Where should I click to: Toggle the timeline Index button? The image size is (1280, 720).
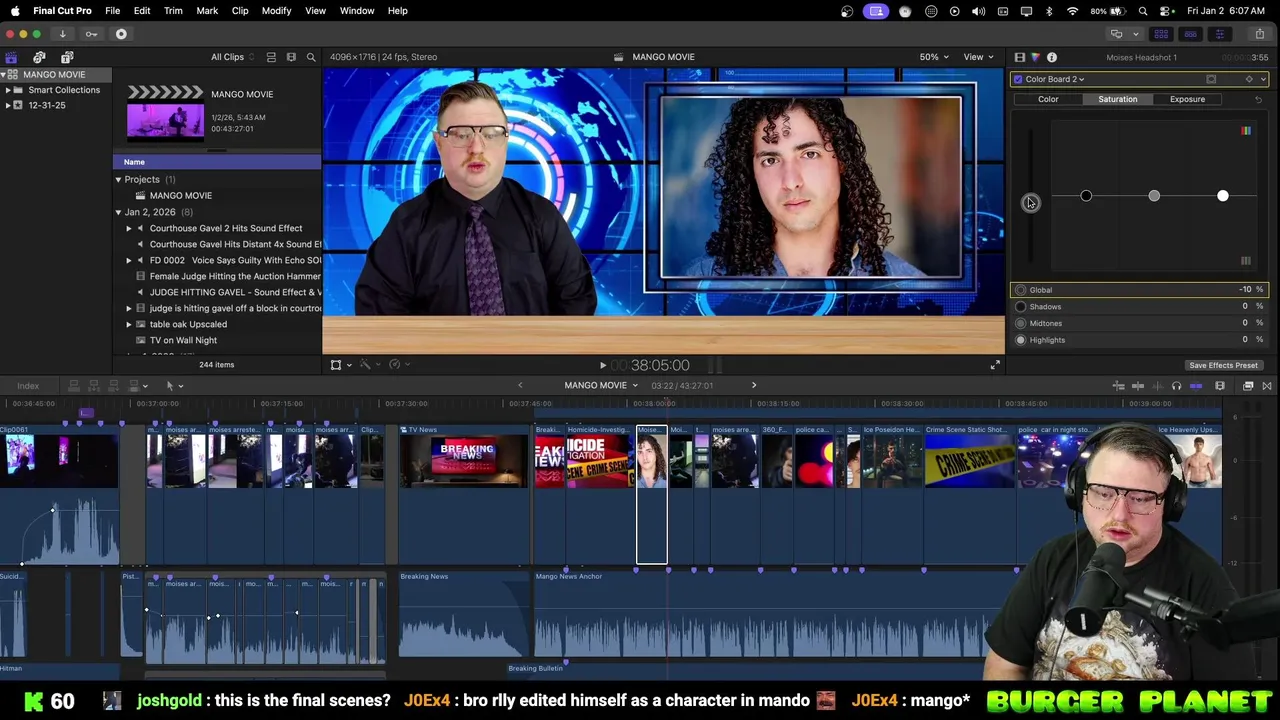pyautogui.click(x=28, y=386)
